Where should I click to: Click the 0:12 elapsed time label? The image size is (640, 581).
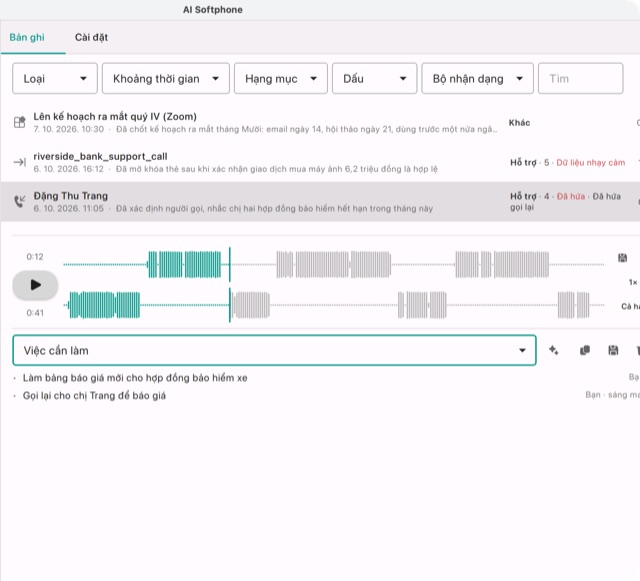point(35,257)
